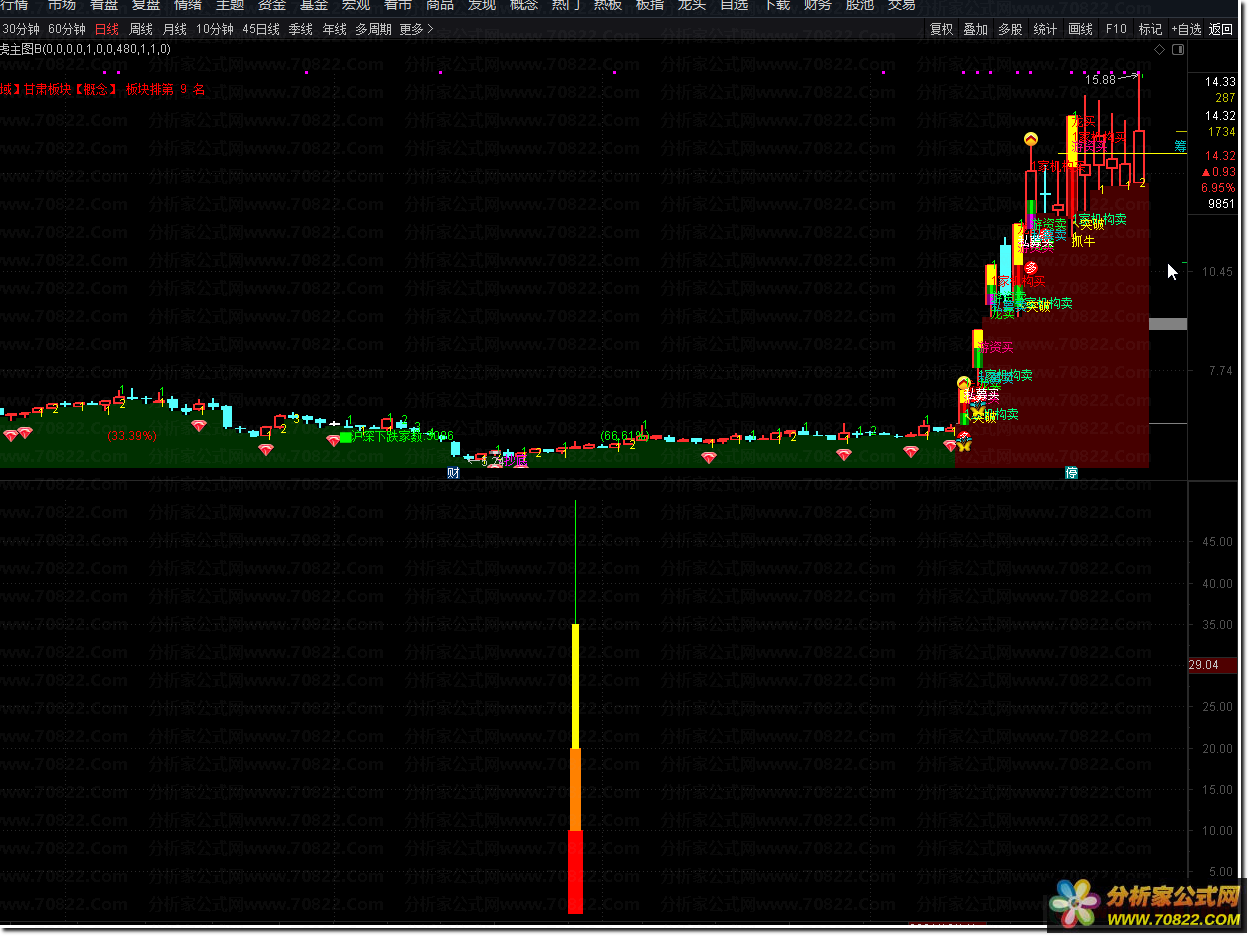
Task: Click the 9851 value on price axis
Action: [x=1222, y=204]
